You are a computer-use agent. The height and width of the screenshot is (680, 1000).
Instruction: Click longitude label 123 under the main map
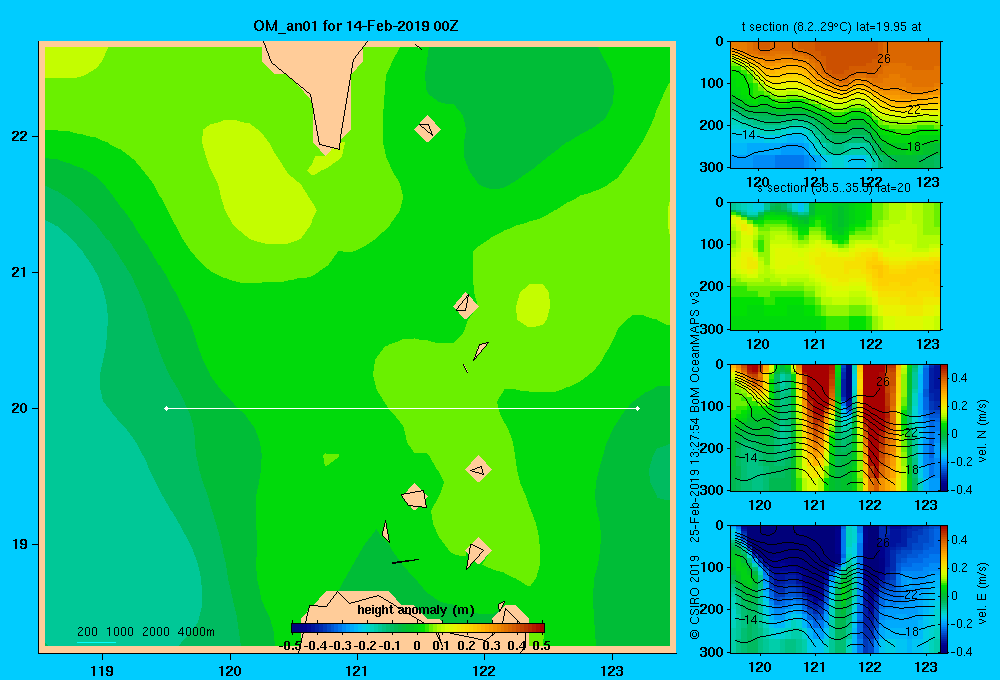pyautogui.click(x=612, y=671)
